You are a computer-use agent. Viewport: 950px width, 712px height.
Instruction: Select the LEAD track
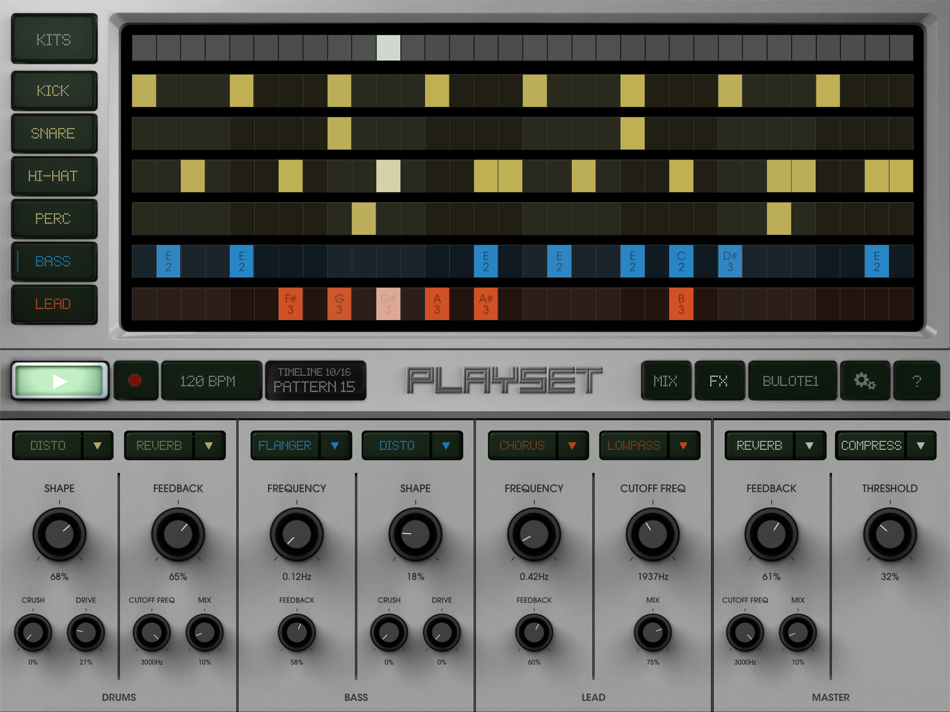pos(54,304)
